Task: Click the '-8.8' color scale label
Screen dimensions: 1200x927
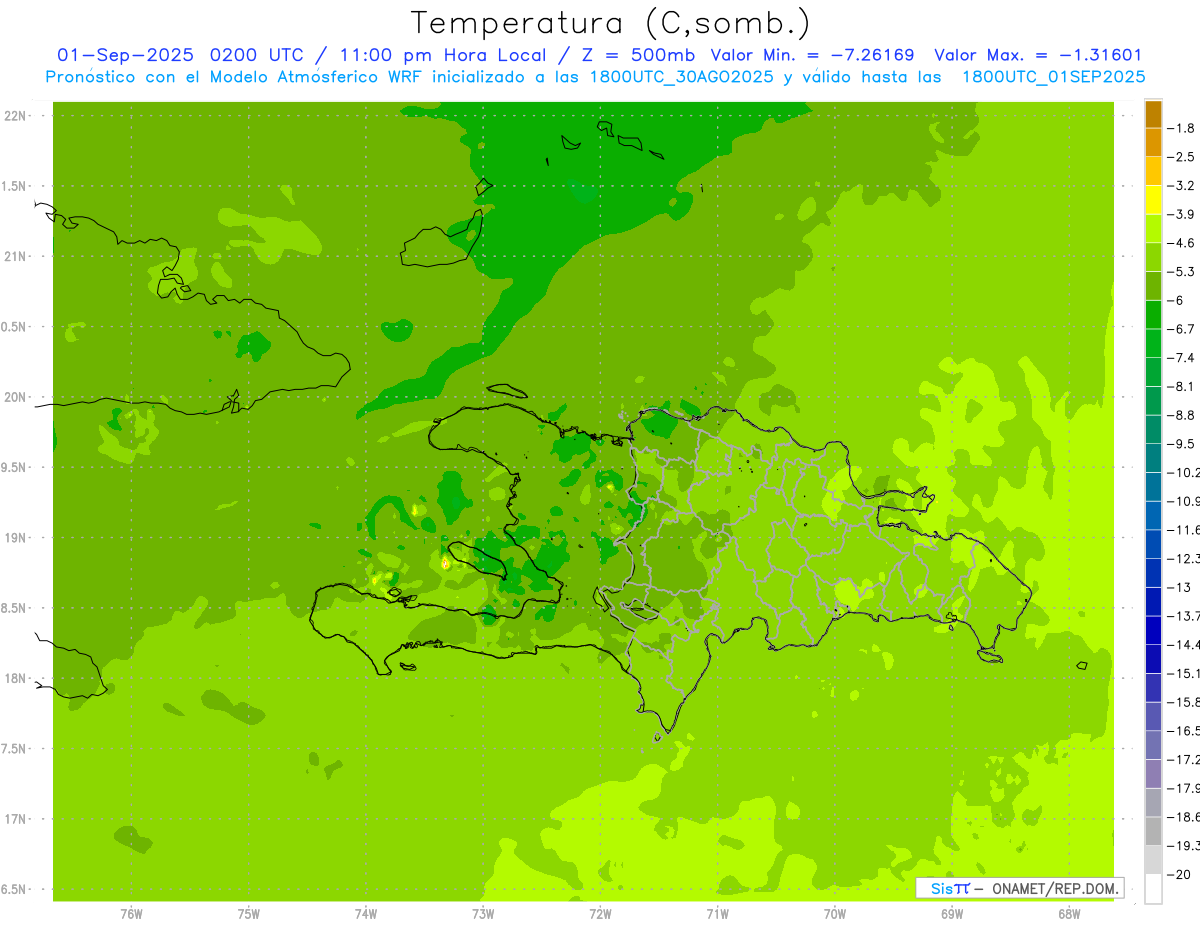Action: (x=1182, y=415)
